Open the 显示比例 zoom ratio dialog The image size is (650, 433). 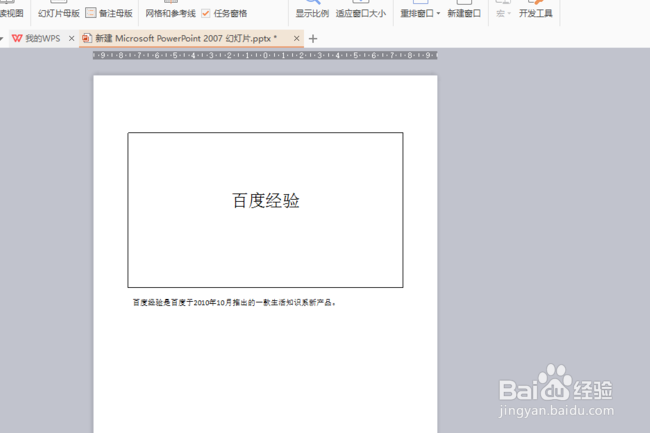pos(312,13)
